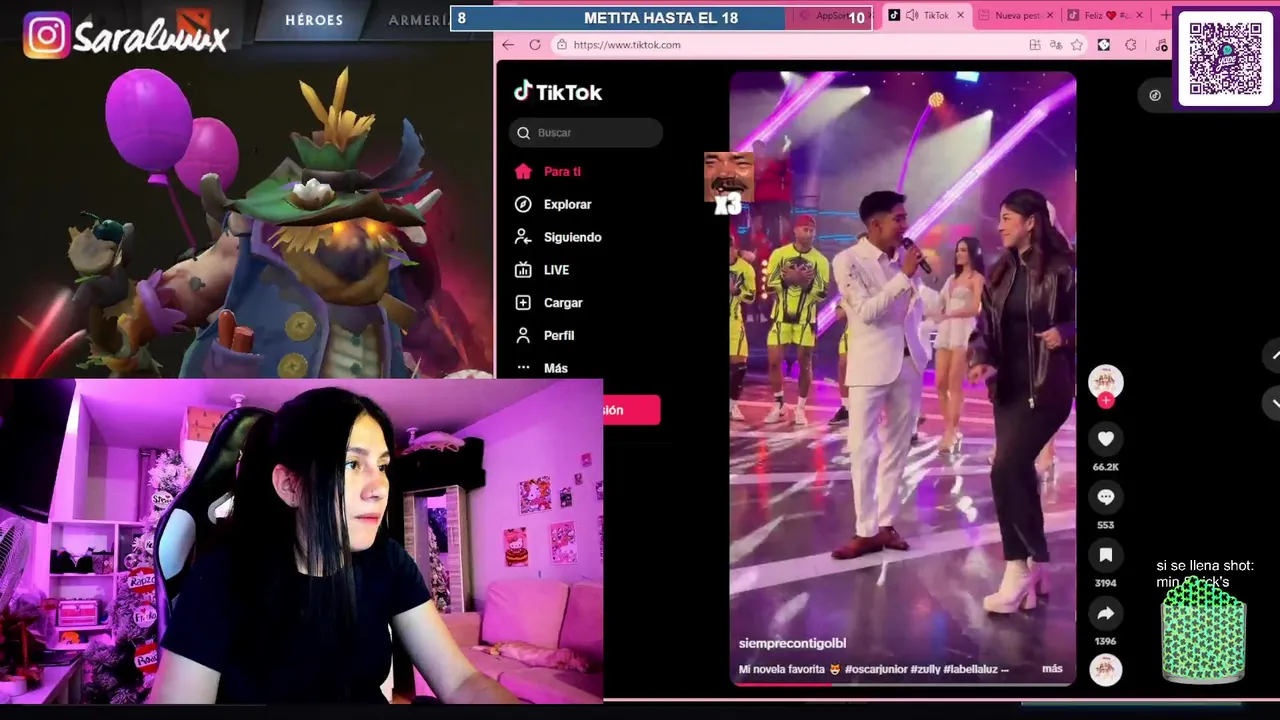Open the Perfil page
The width and height of the screenshot is (1280, 720).
544,335
